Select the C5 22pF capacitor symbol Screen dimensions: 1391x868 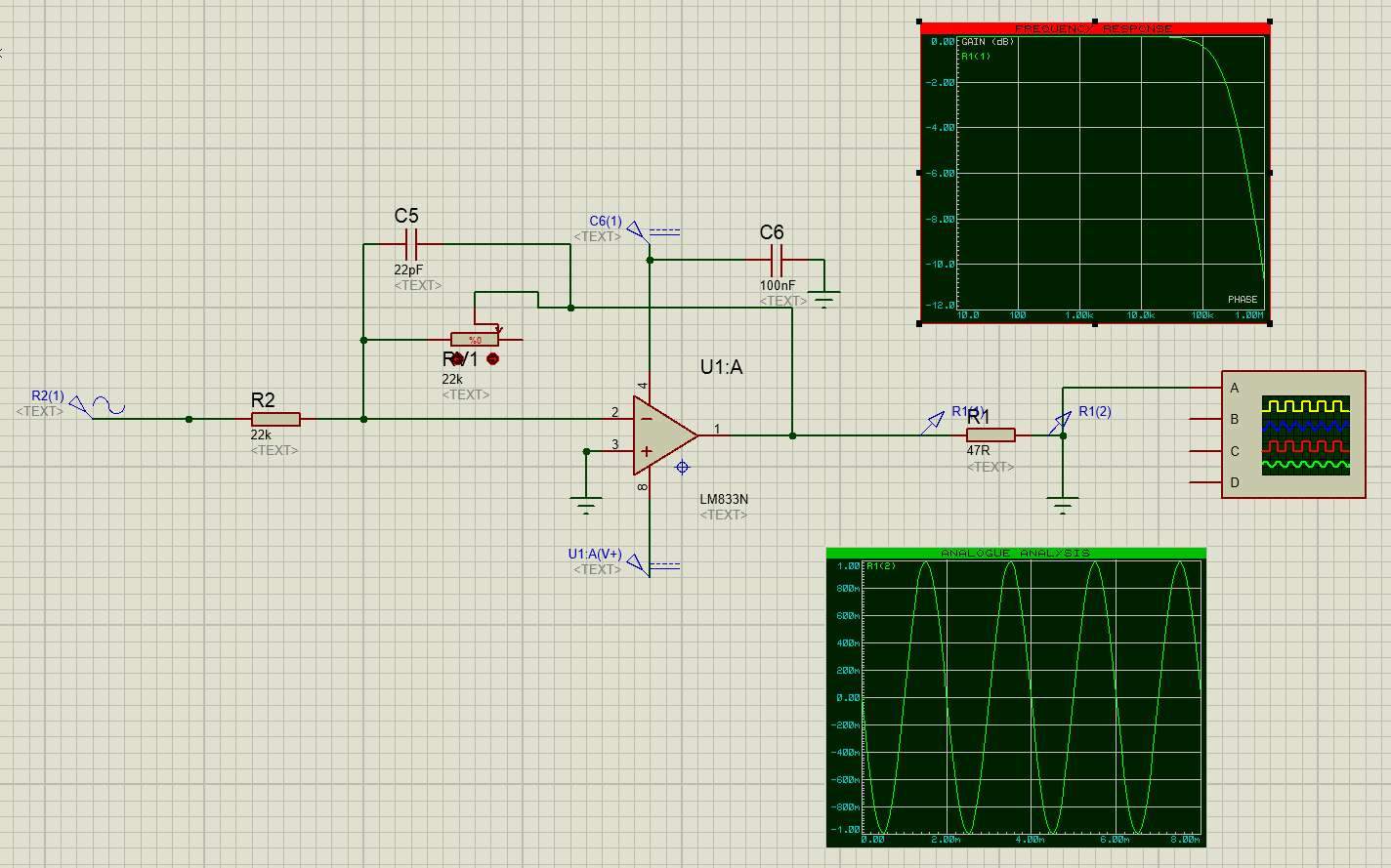(x=410, y=244)
